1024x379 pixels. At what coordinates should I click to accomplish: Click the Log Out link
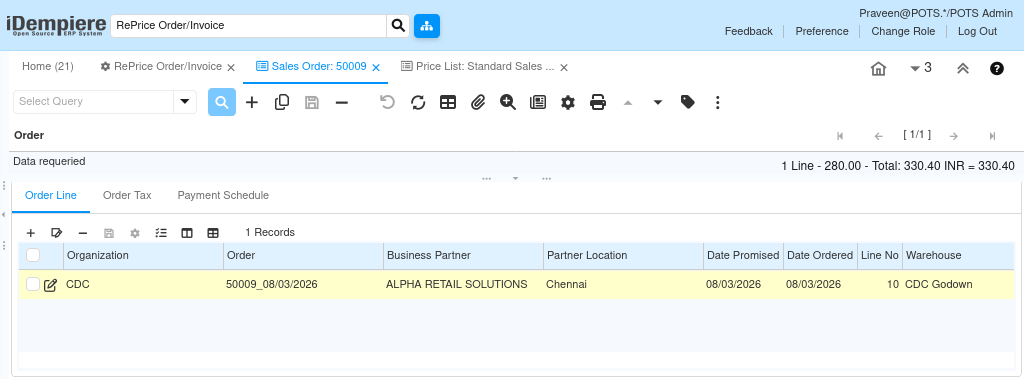[978, 31]
